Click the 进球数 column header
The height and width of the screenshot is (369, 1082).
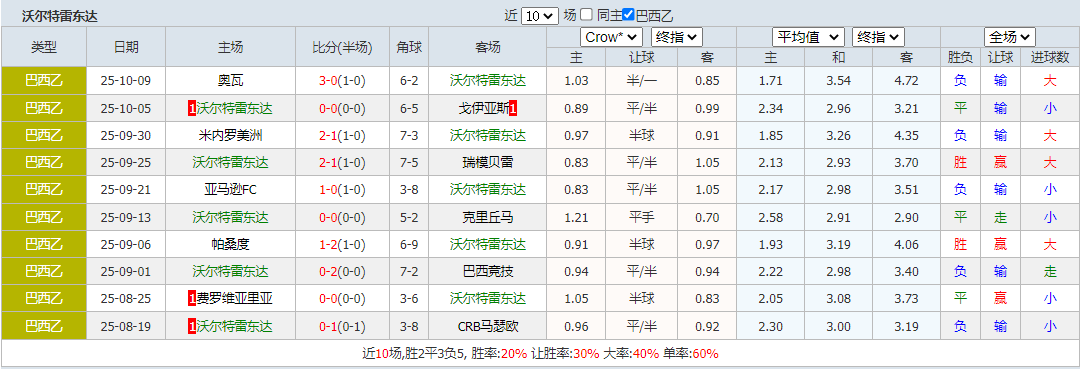tap(1050, 57)
